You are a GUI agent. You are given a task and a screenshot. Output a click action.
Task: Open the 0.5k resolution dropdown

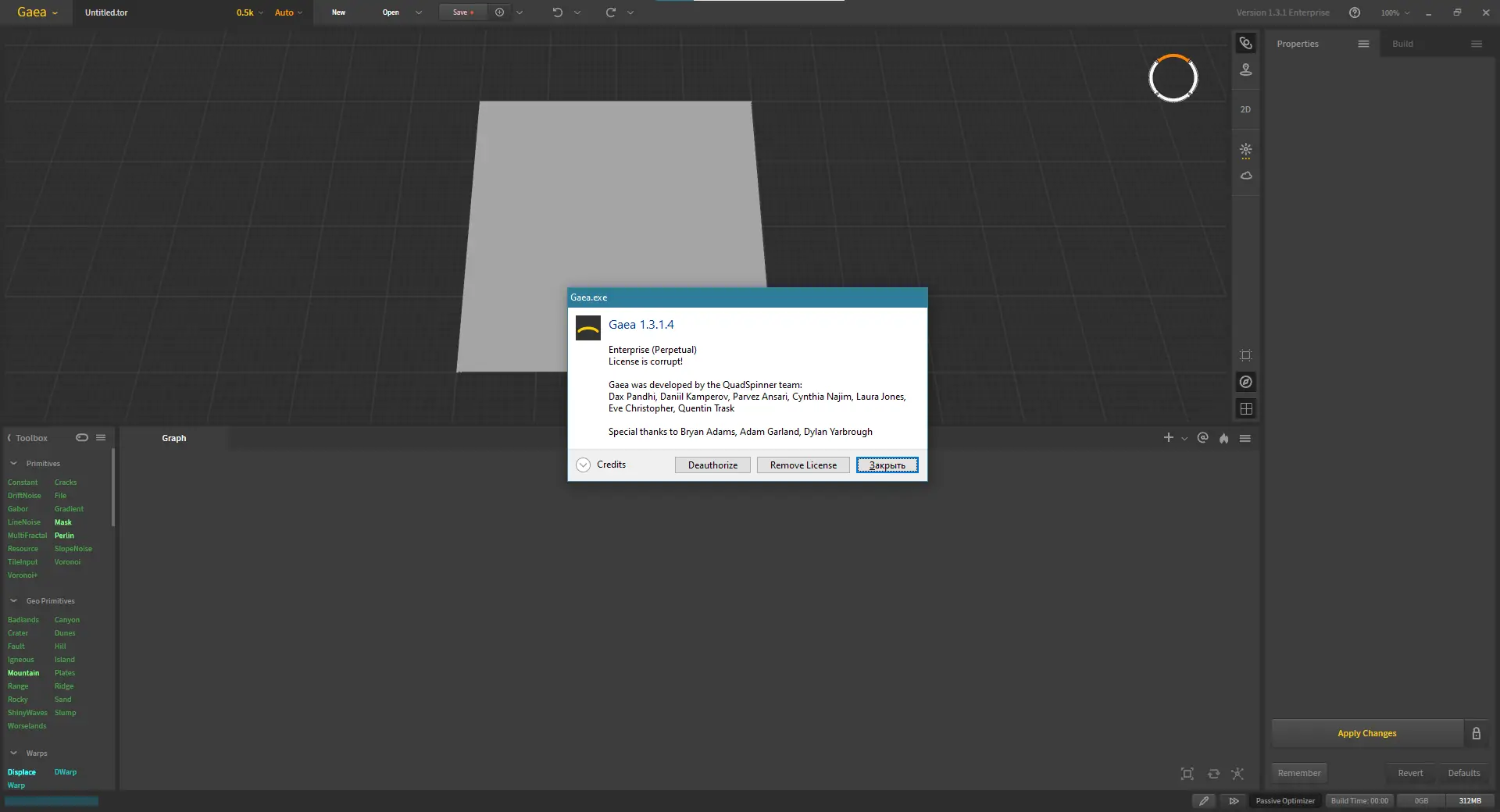[x=250, y=12]
